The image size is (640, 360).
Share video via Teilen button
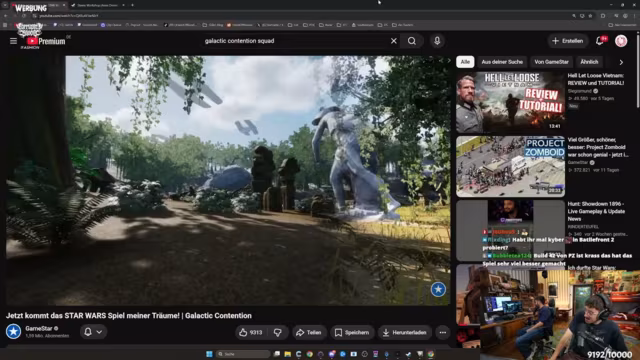pos(309,333)
